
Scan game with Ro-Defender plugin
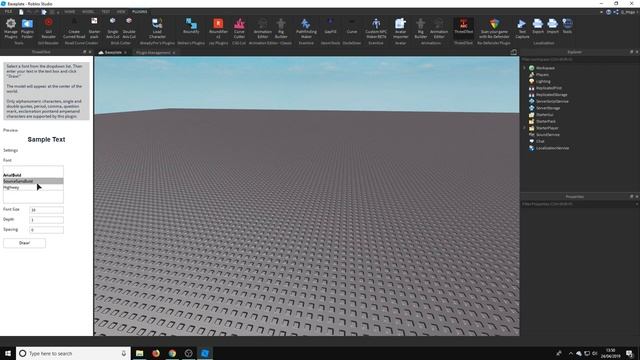tap(494, 28)
